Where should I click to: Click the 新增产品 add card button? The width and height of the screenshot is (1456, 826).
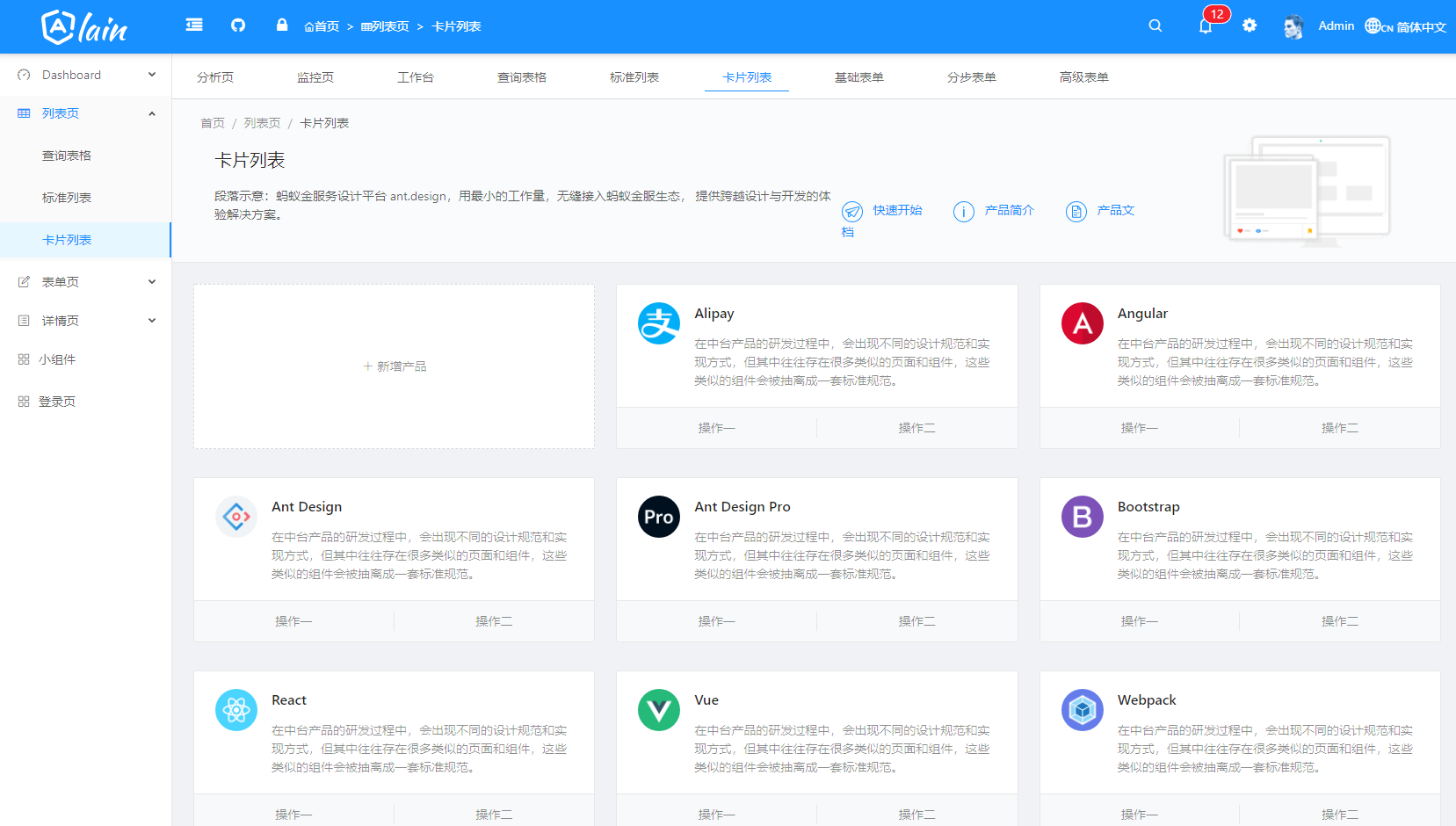click(394, 366)
